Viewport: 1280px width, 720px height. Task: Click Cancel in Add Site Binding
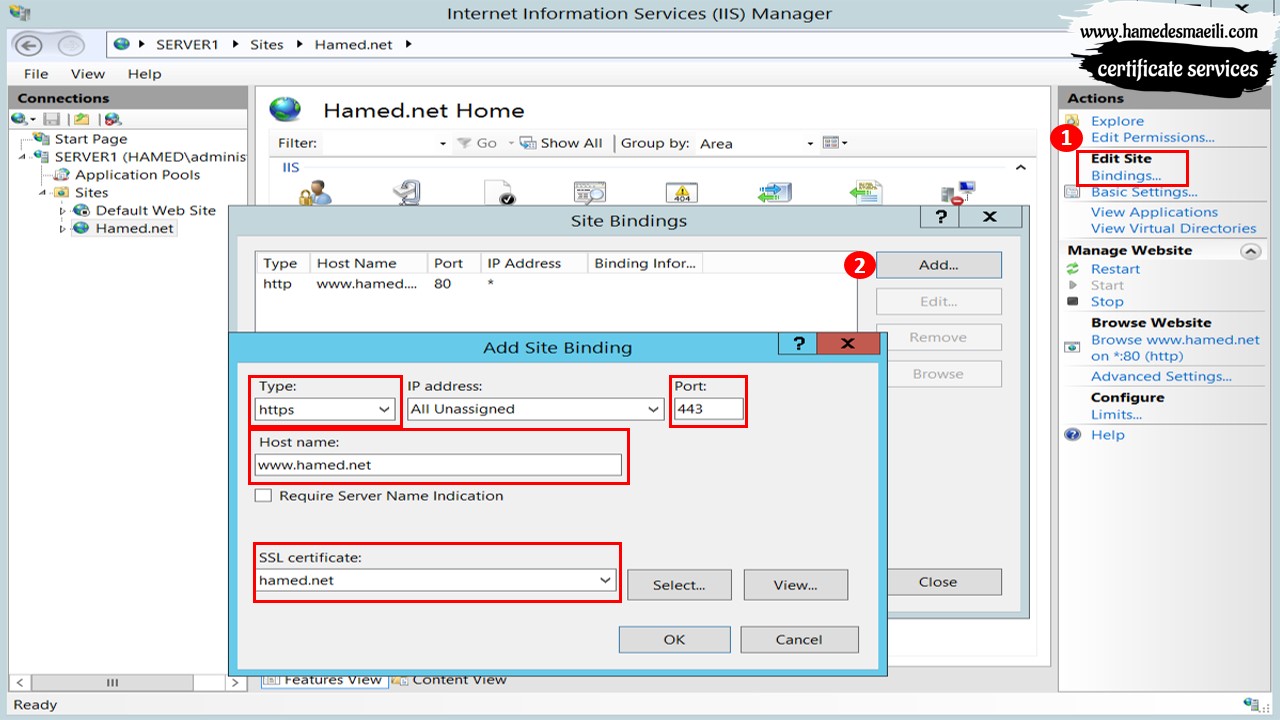click(798, 639)
